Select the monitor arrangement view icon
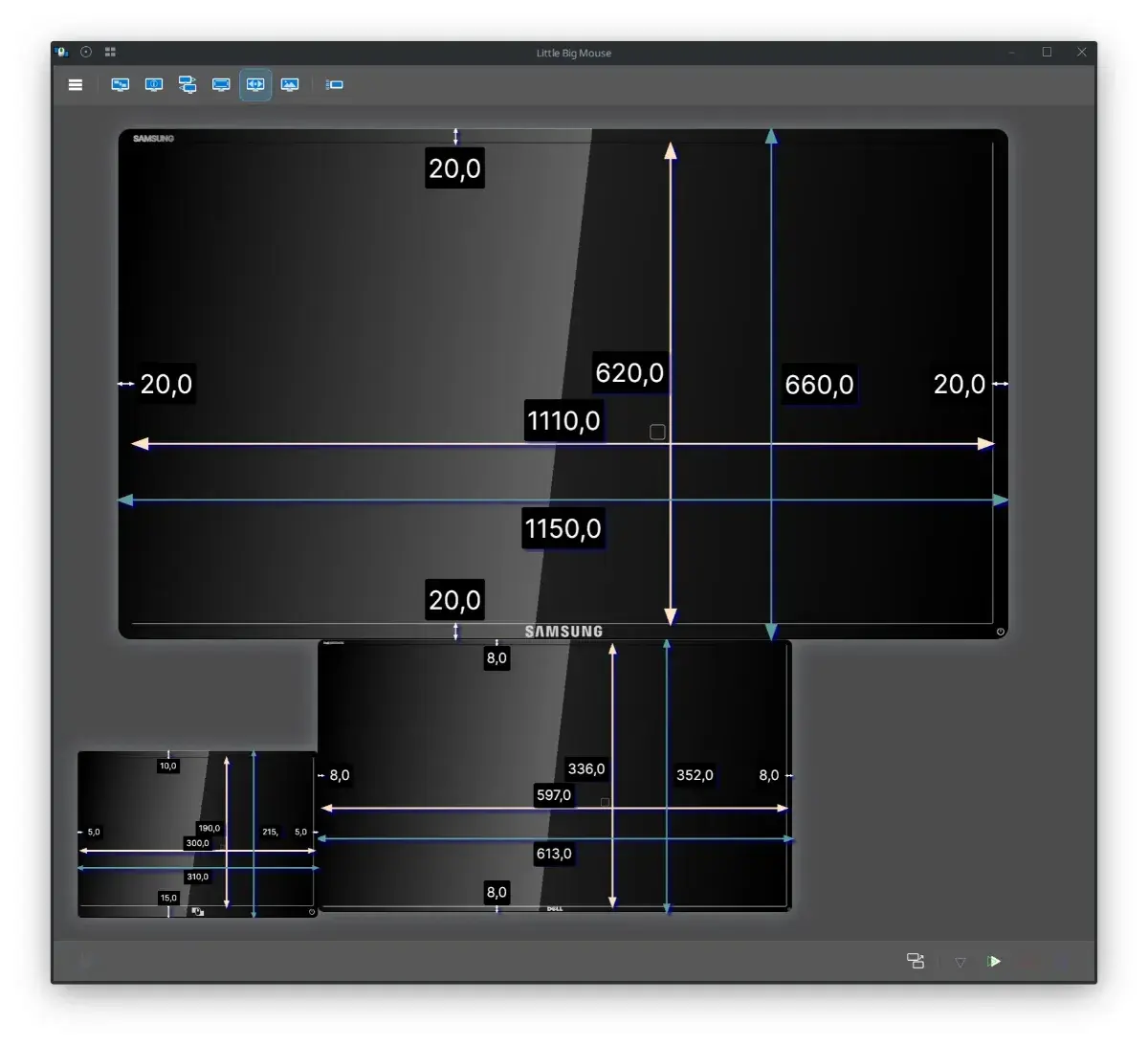This screenshot has width=1148, height=1045. [188, 85]
